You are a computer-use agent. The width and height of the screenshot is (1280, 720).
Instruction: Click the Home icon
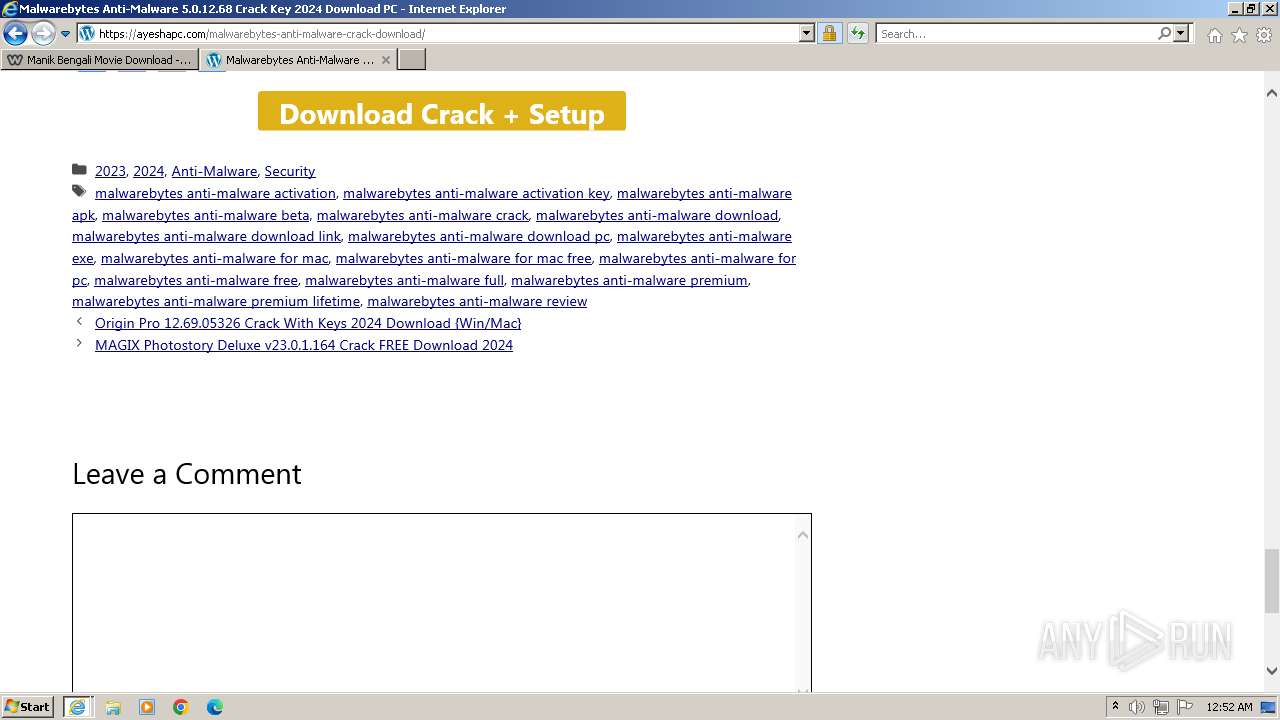pos(1214,35)
